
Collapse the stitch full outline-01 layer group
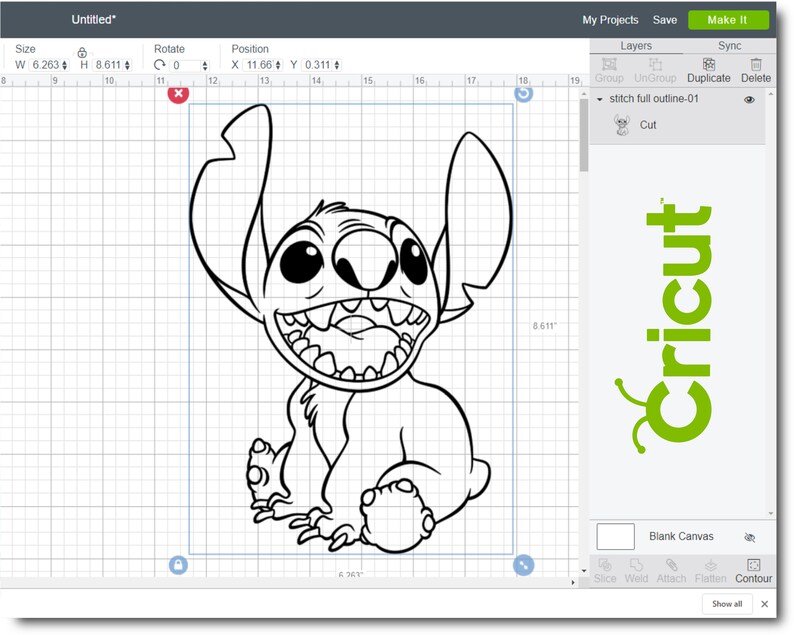(x=600, y=99)
